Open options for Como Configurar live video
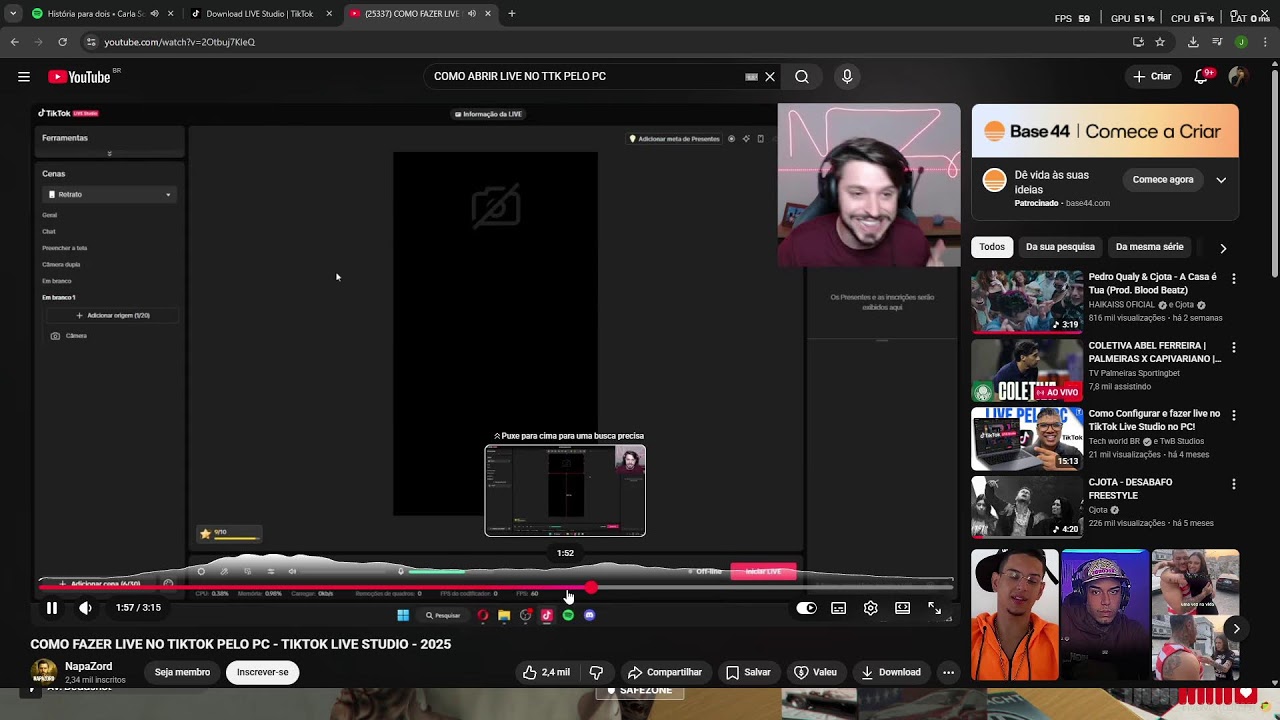 coord(1233,416)
